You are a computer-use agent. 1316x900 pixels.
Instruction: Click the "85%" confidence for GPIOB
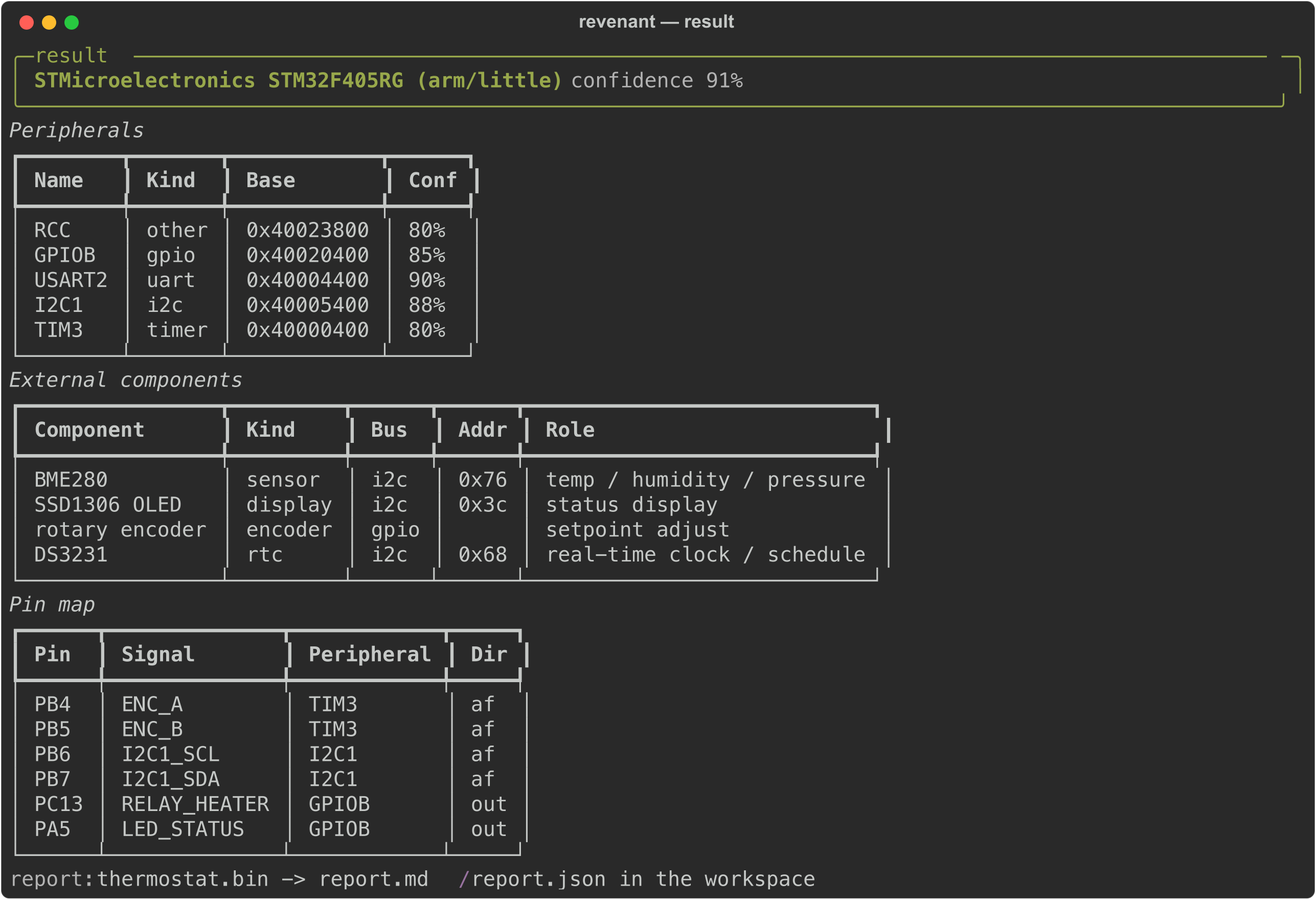click(427, 256)
